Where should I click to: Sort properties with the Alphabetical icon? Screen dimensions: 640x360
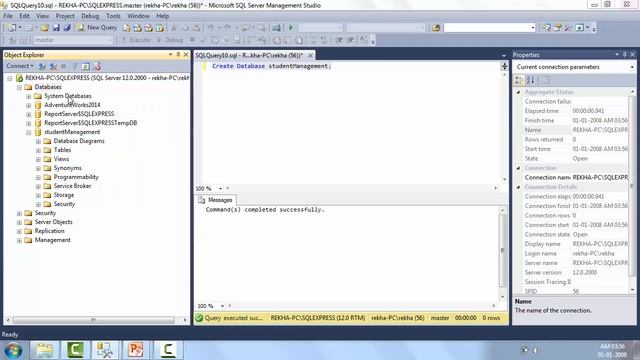(x=530, y=80)
